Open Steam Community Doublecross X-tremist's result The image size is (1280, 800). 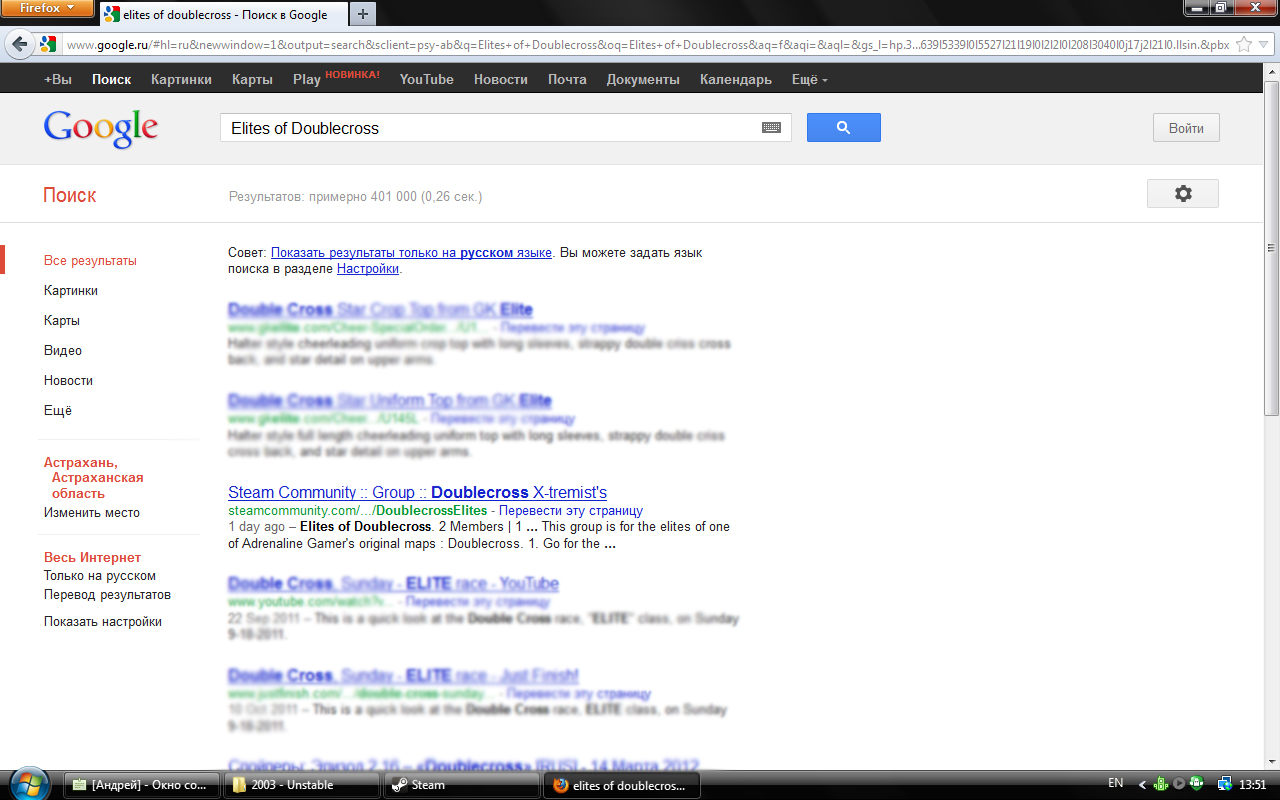tap(417, 493)
